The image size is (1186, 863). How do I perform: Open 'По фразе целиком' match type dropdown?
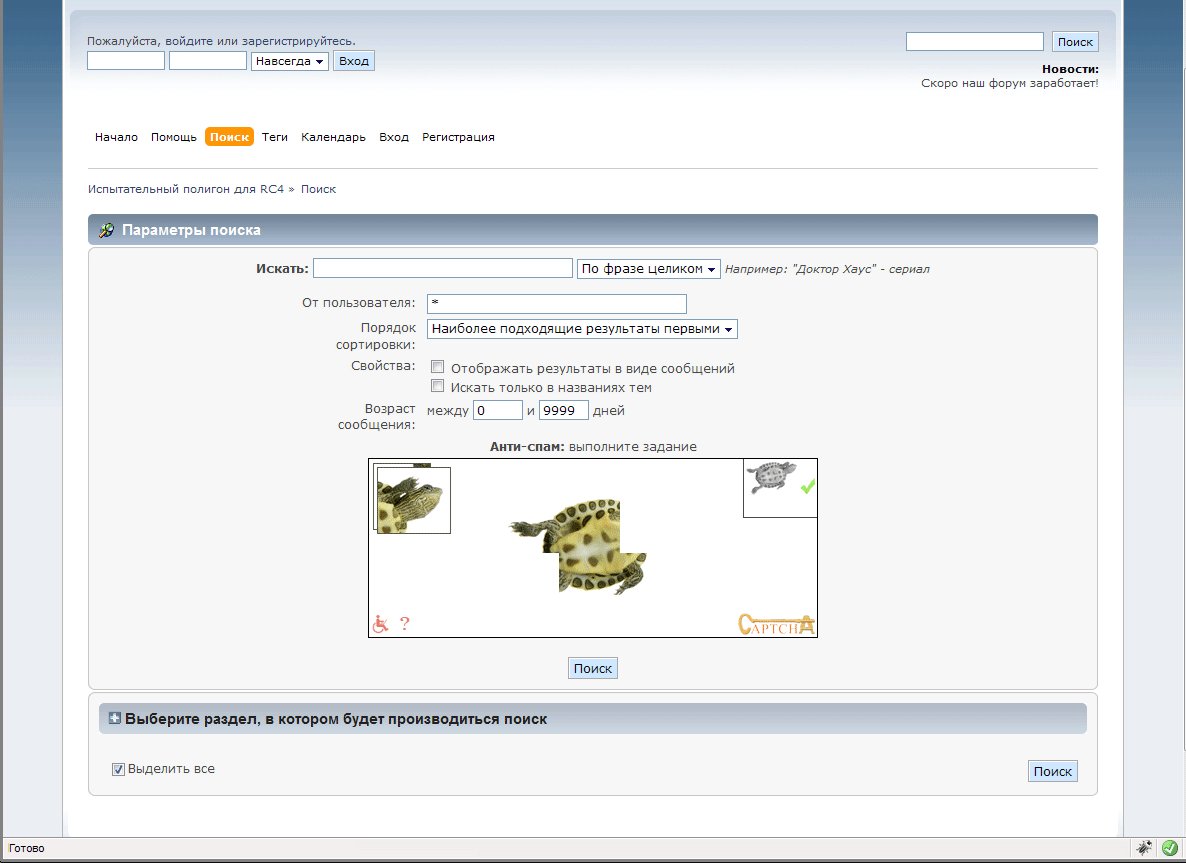pyautogui.click(x=648, y=269)
